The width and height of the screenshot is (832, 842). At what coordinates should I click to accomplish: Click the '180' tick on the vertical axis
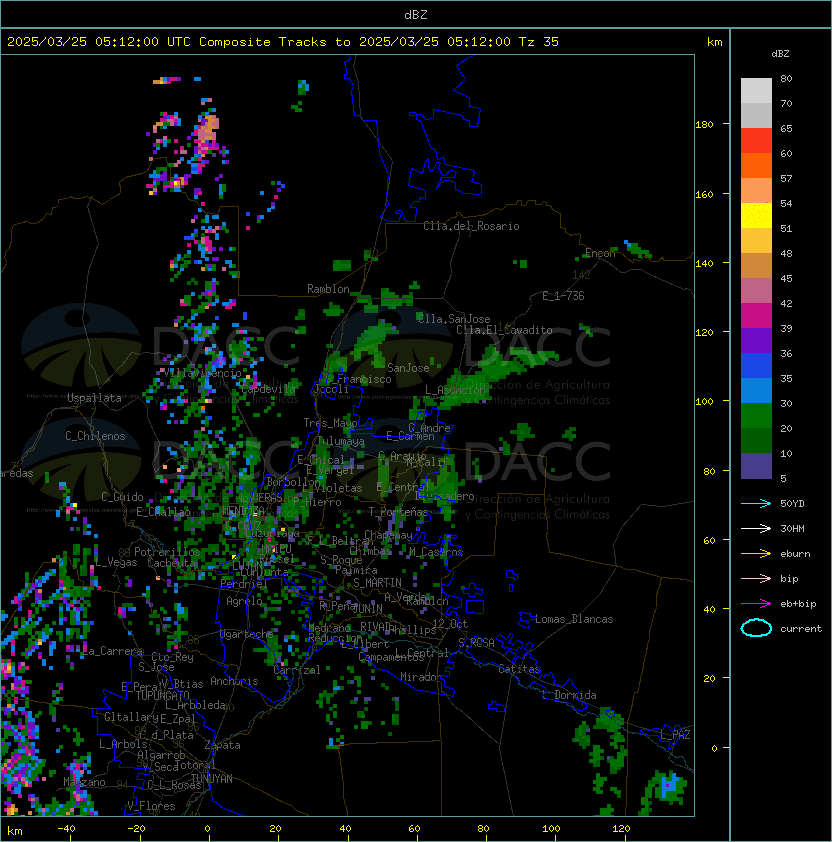[x=704, y=125]
